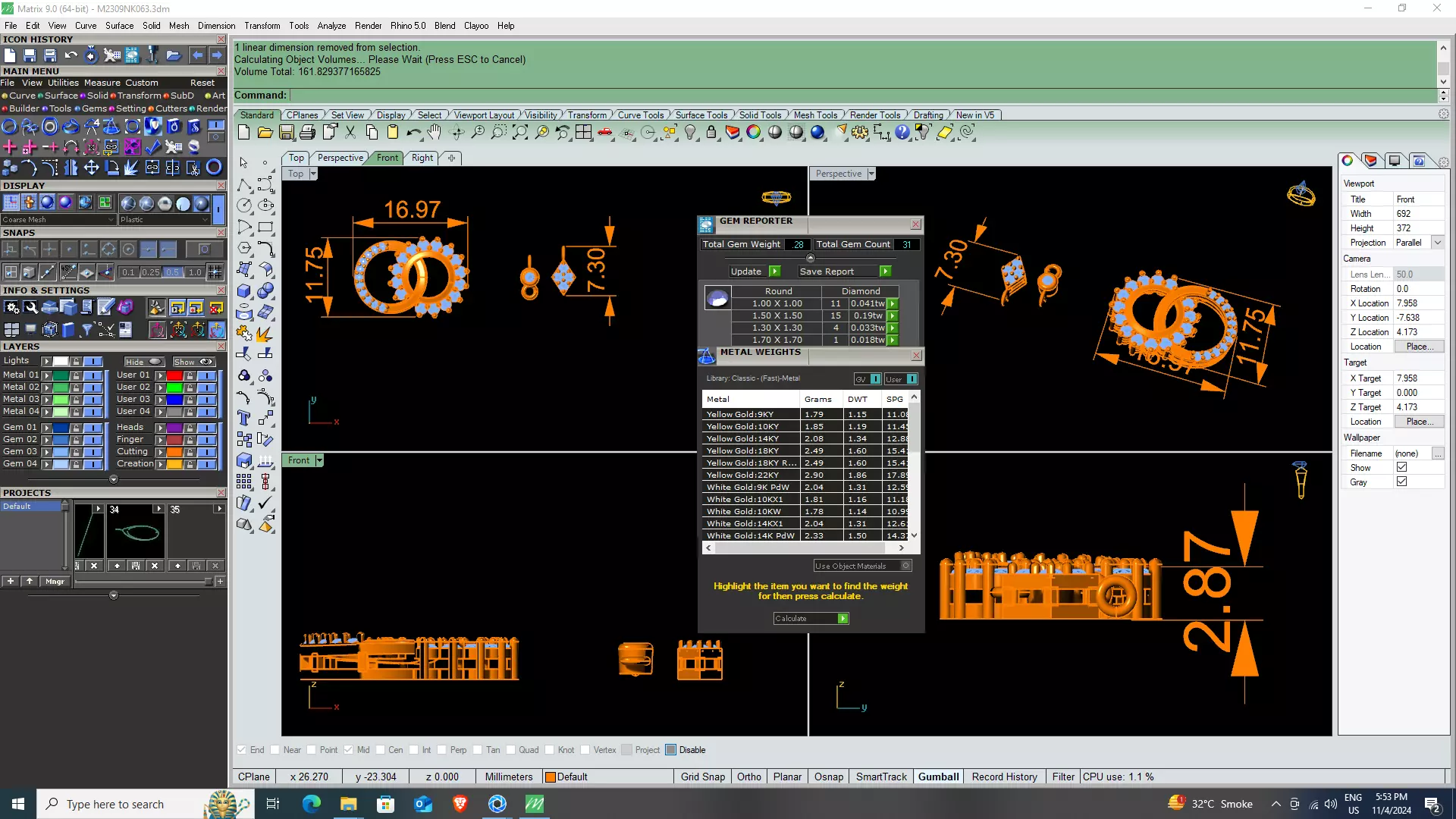1456x819 pixels.
Task: Uncheck the Gray wallpaper checkbox
Action: [1401, 482]
